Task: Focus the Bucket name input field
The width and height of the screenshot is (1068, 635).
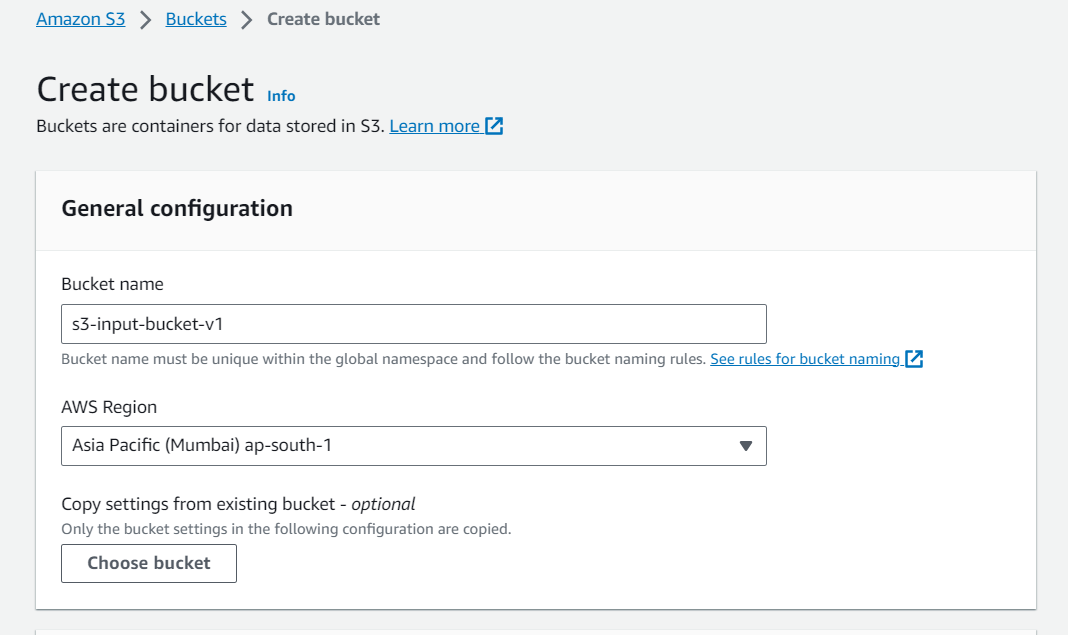Action: [x=413, y=324]
